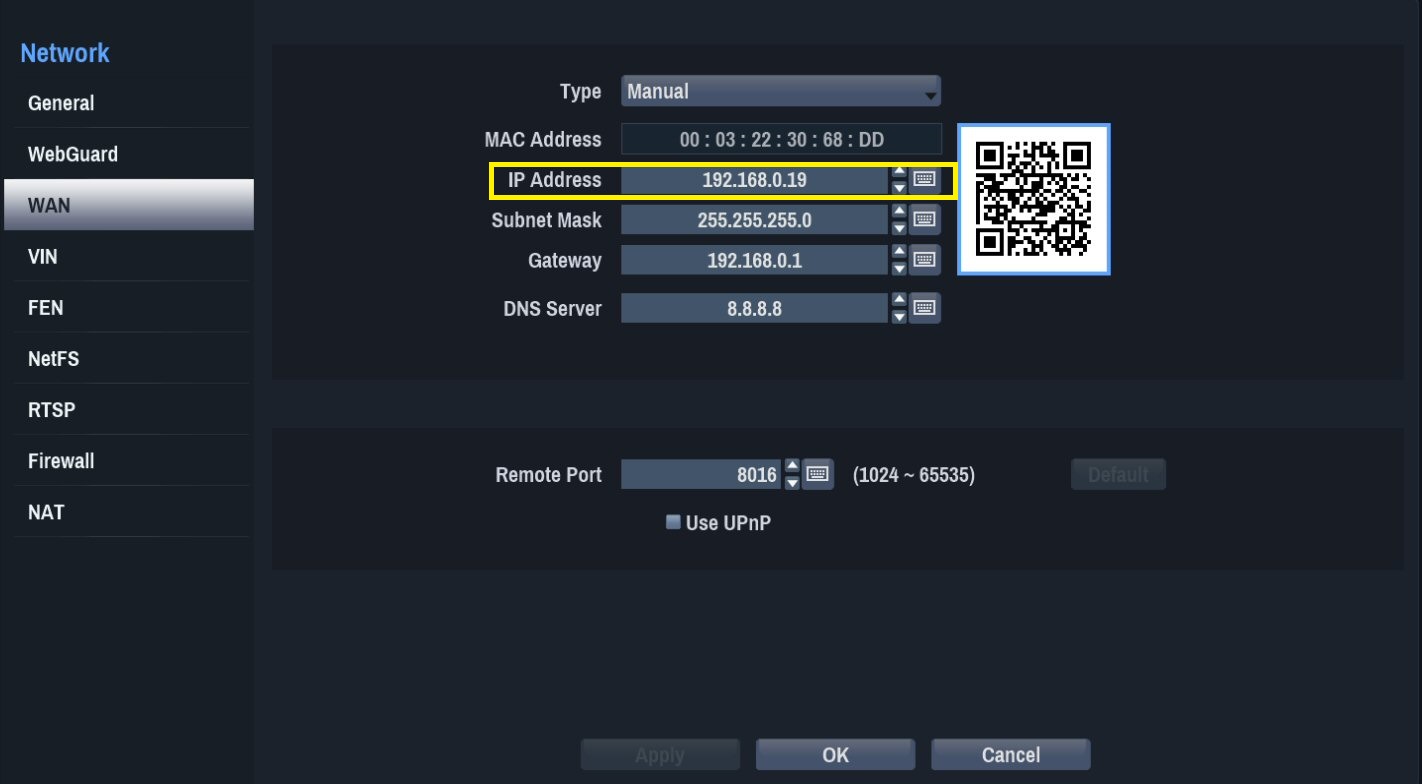Open virtual keyboard for Gateway field
The height and width of the screenshot is (784, 1422).
[925, 260]
